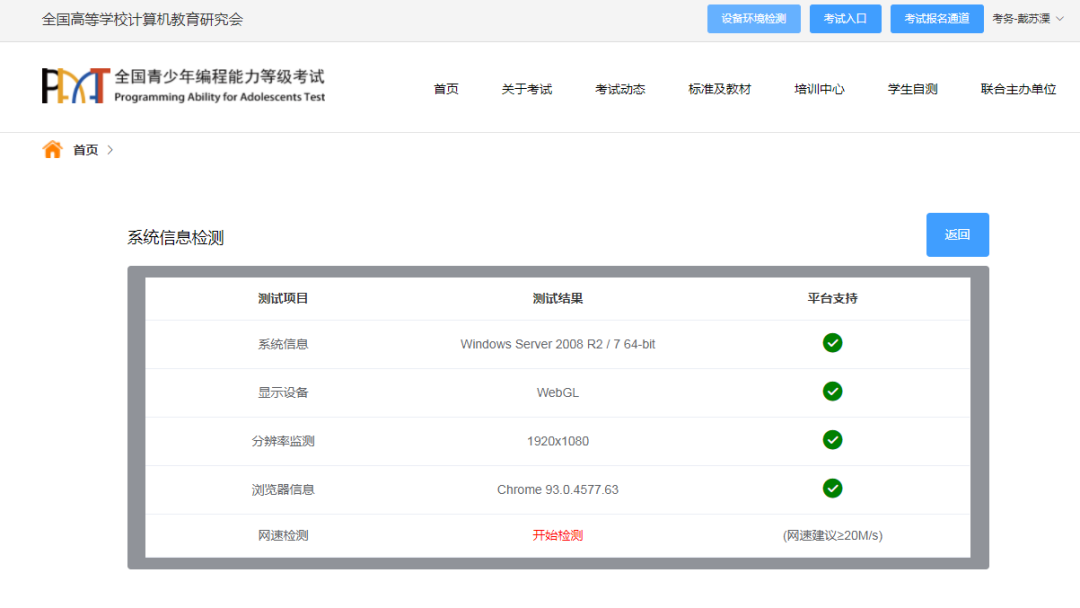This screenshot has width=1080, height=608.
Task: Go to 考试动态 in navigation
Action: click(x=620, y=89)
